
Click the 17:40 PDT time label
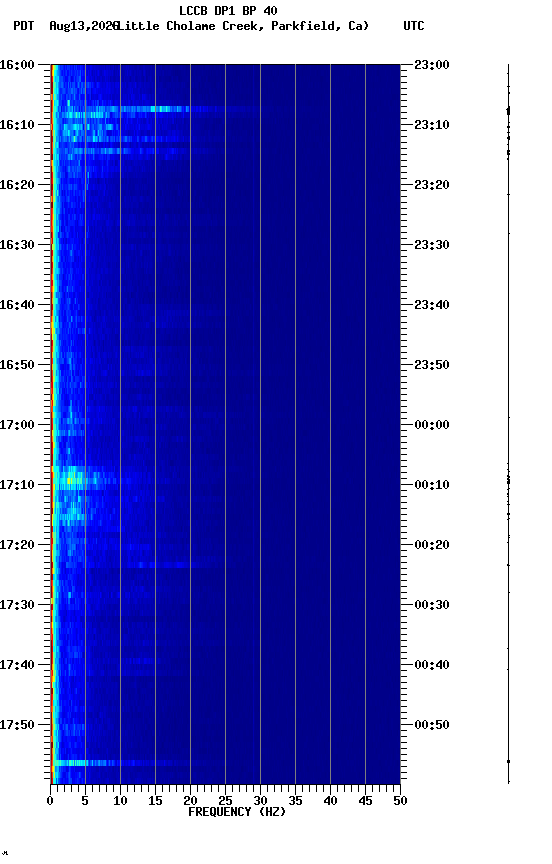(x=17, y=666)
